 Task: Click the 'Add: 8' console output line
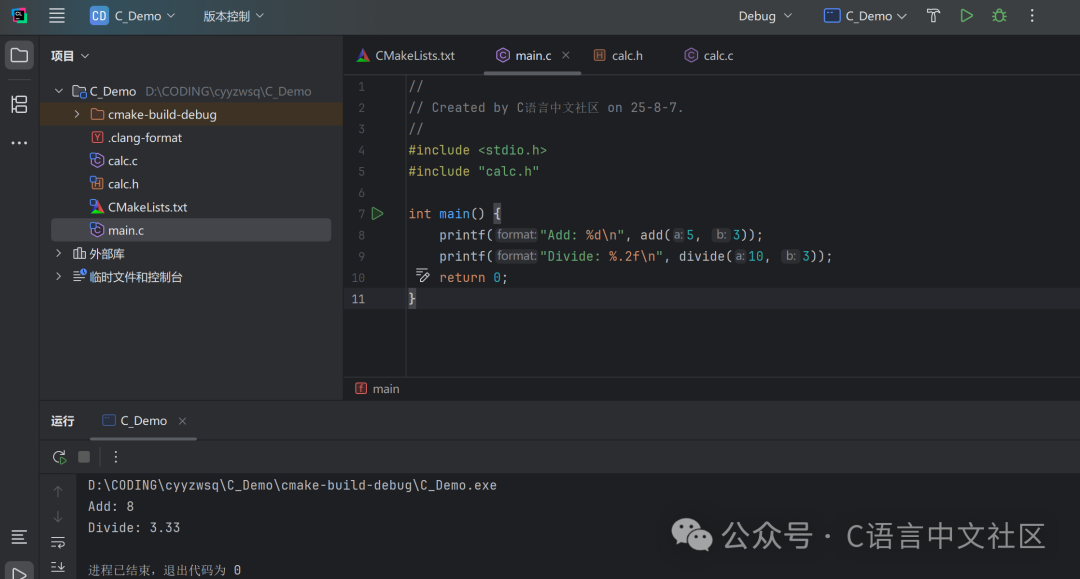click(111, 507)
